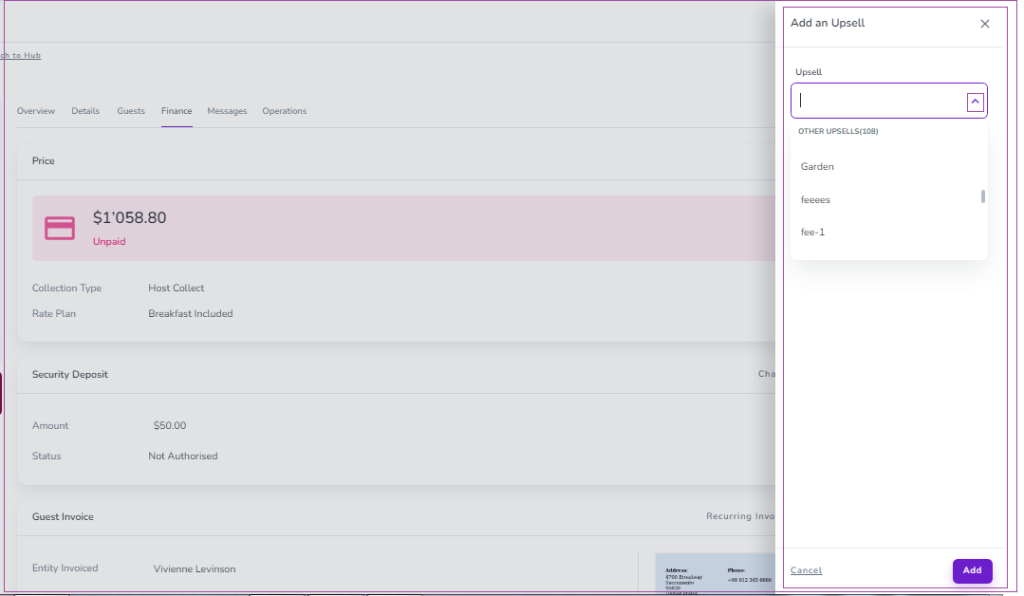Click the pink credit card icon

tap(59, 228)
